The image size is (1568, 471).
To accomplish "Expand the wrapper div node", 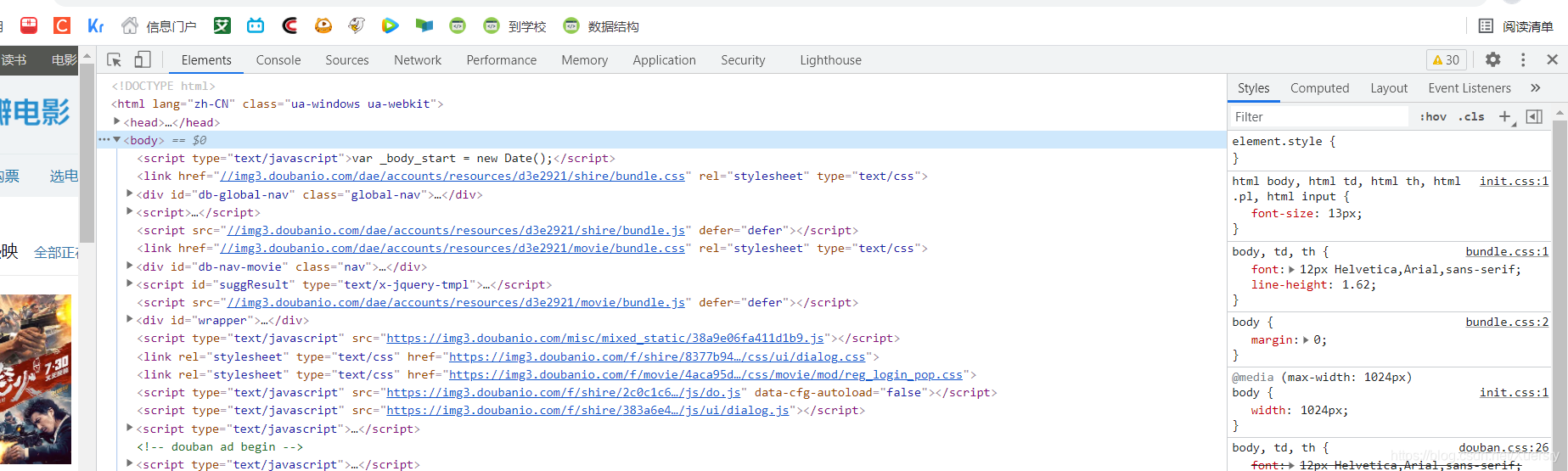I will [x=130, y=319].
